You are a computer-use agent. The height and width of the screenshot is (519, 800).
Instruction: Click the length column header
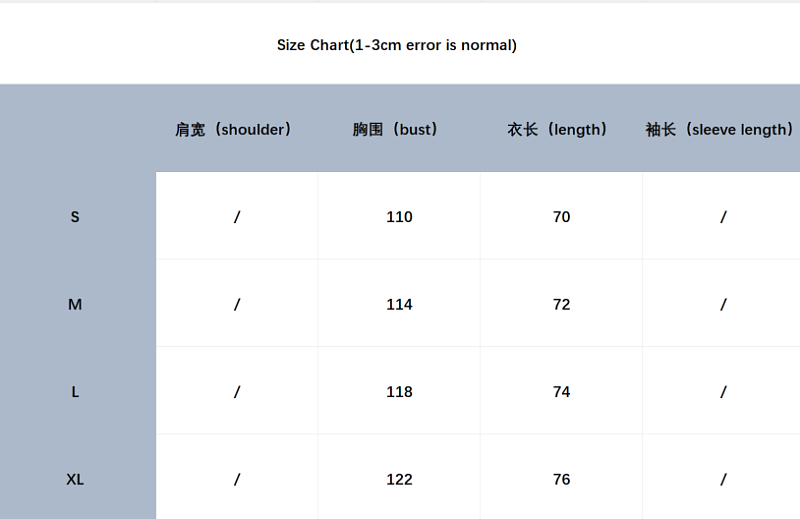(557, 130)
